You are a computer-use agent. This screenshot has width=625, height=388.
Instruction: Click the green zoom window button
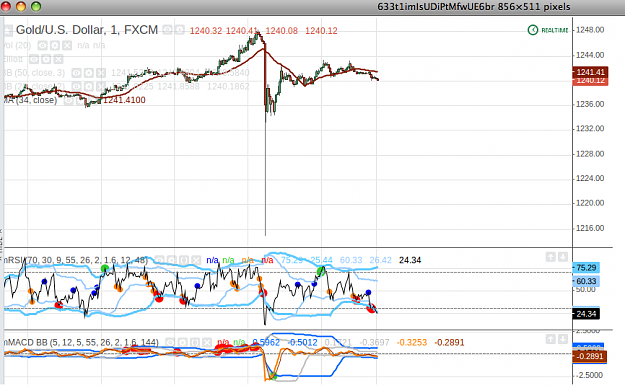coord(36,6)
